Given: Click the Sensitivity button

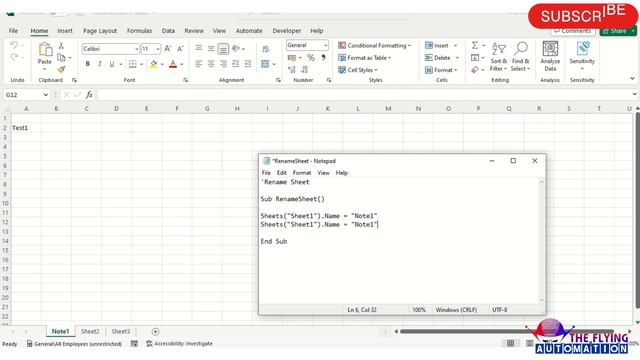Looking at the screenshot, I should [x=582, y=56].
